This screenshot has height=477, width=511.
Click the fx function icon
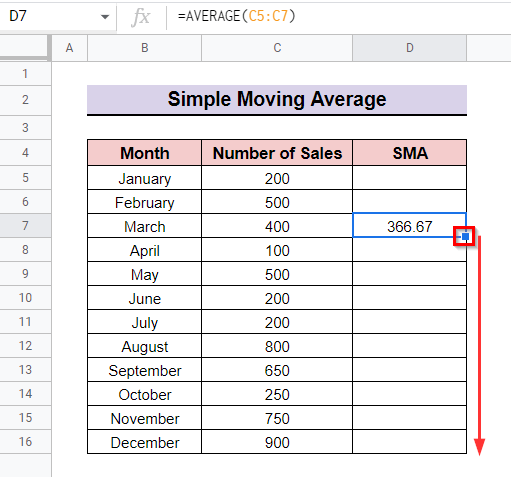pos(140,16)
